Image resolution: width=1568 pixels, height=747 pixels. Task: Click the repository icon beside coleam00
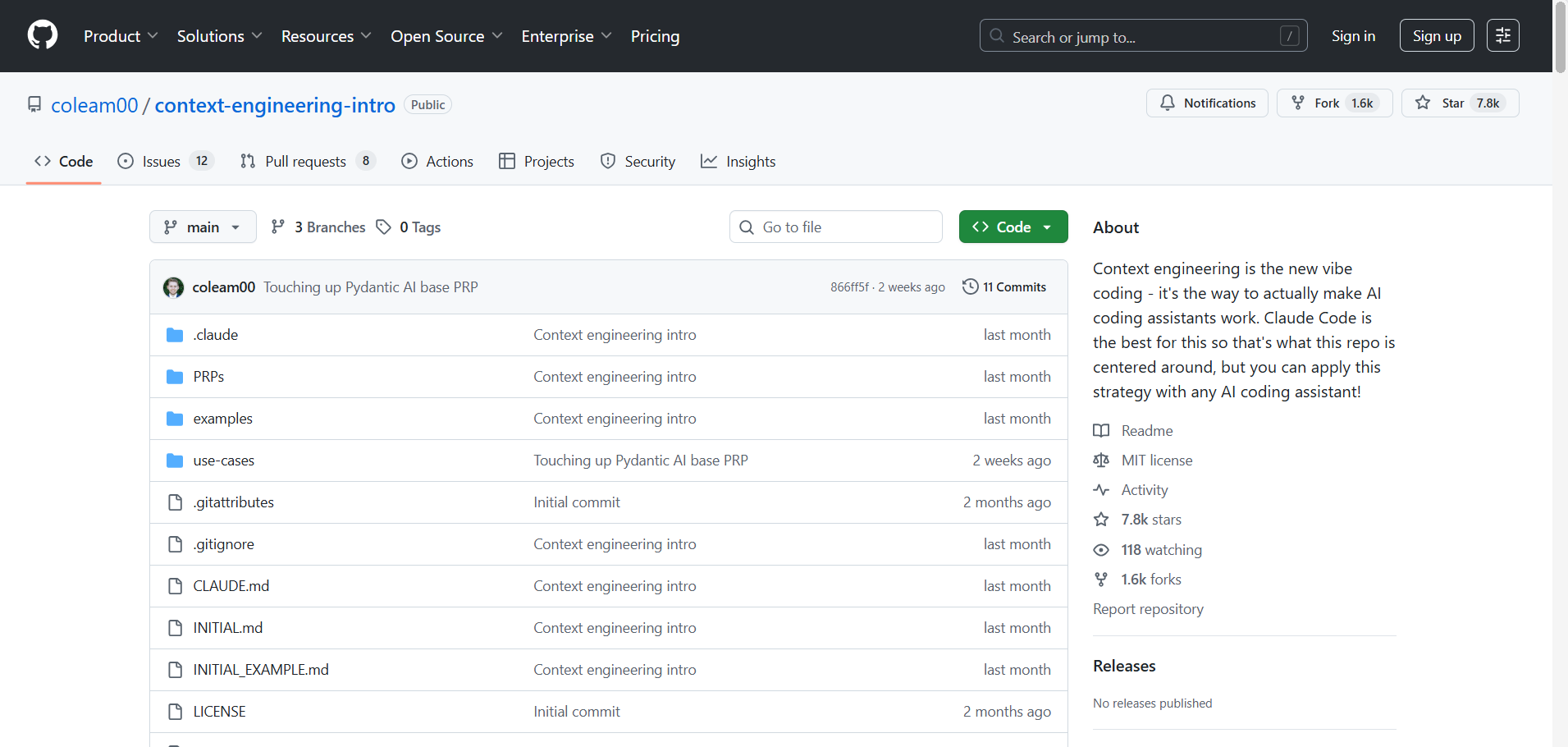click(34, 105)
